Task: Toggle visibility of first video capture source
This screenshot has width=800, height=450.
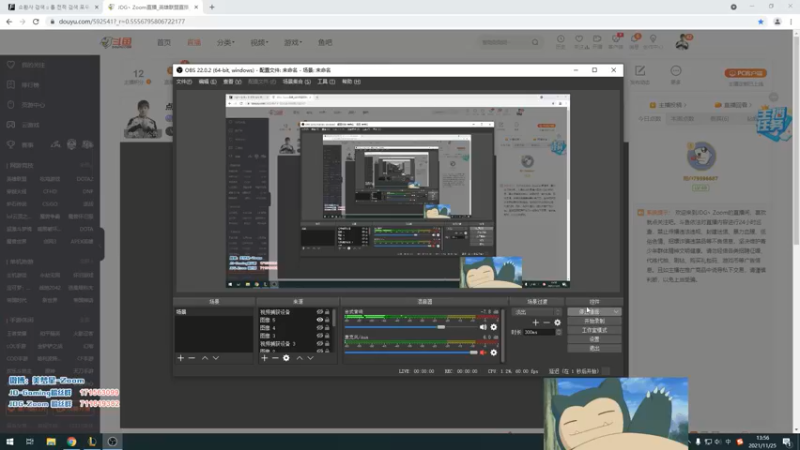Action: [x=319, y=312]
